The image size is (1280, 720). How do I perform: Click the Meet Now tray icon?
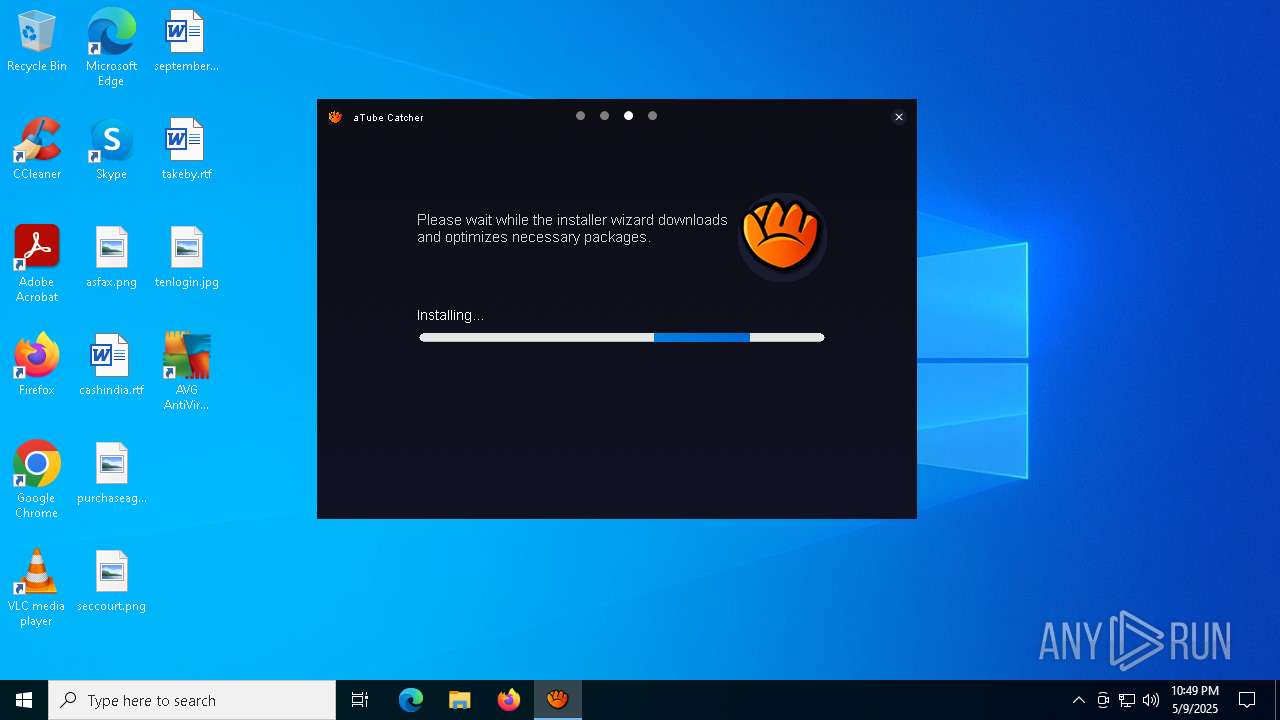click(1103, 700)
